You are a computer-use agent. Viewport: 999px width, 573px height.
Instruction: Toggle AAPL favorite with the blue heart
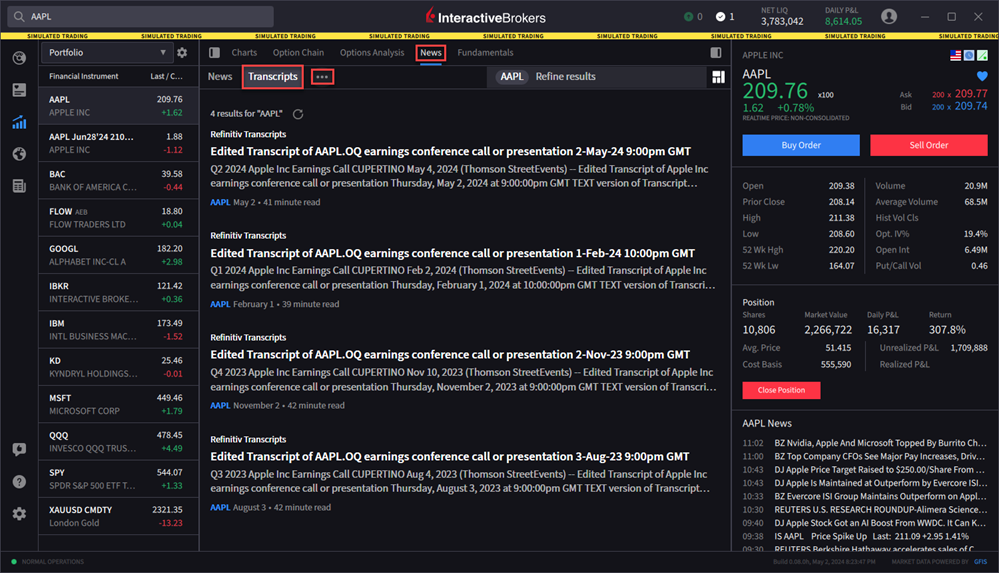point(981,76)
